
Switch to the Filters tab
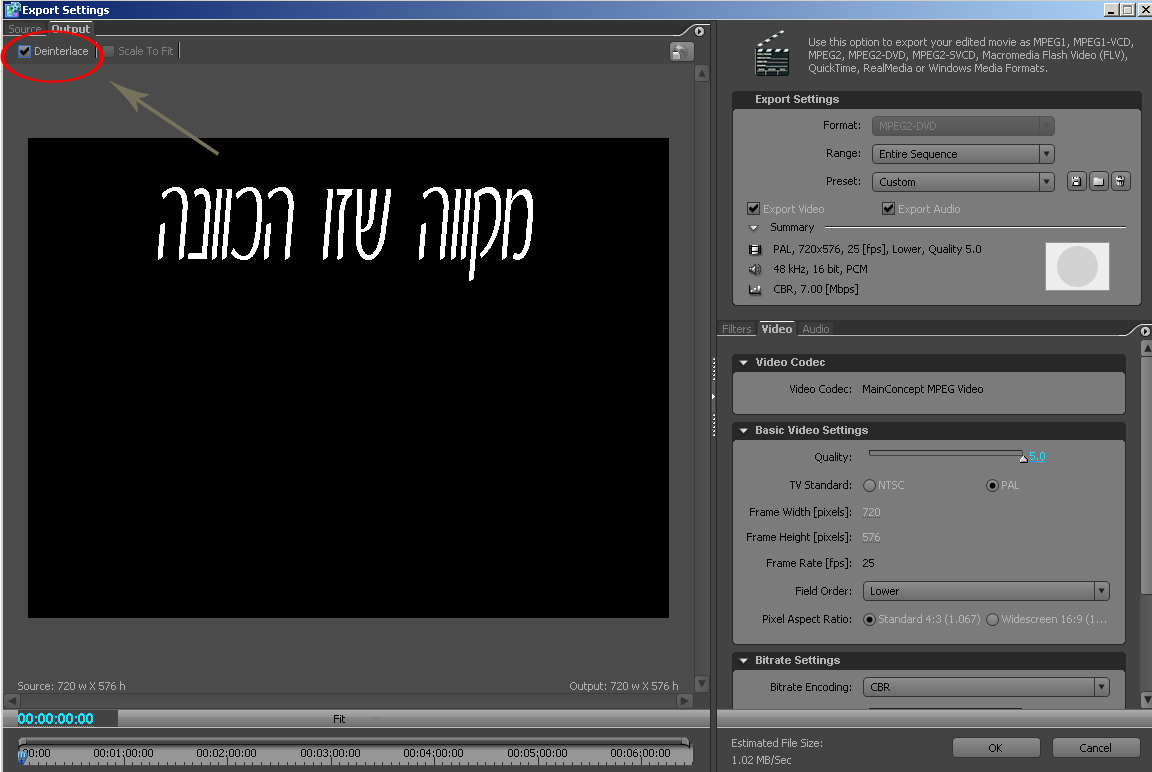click(737, 329)
